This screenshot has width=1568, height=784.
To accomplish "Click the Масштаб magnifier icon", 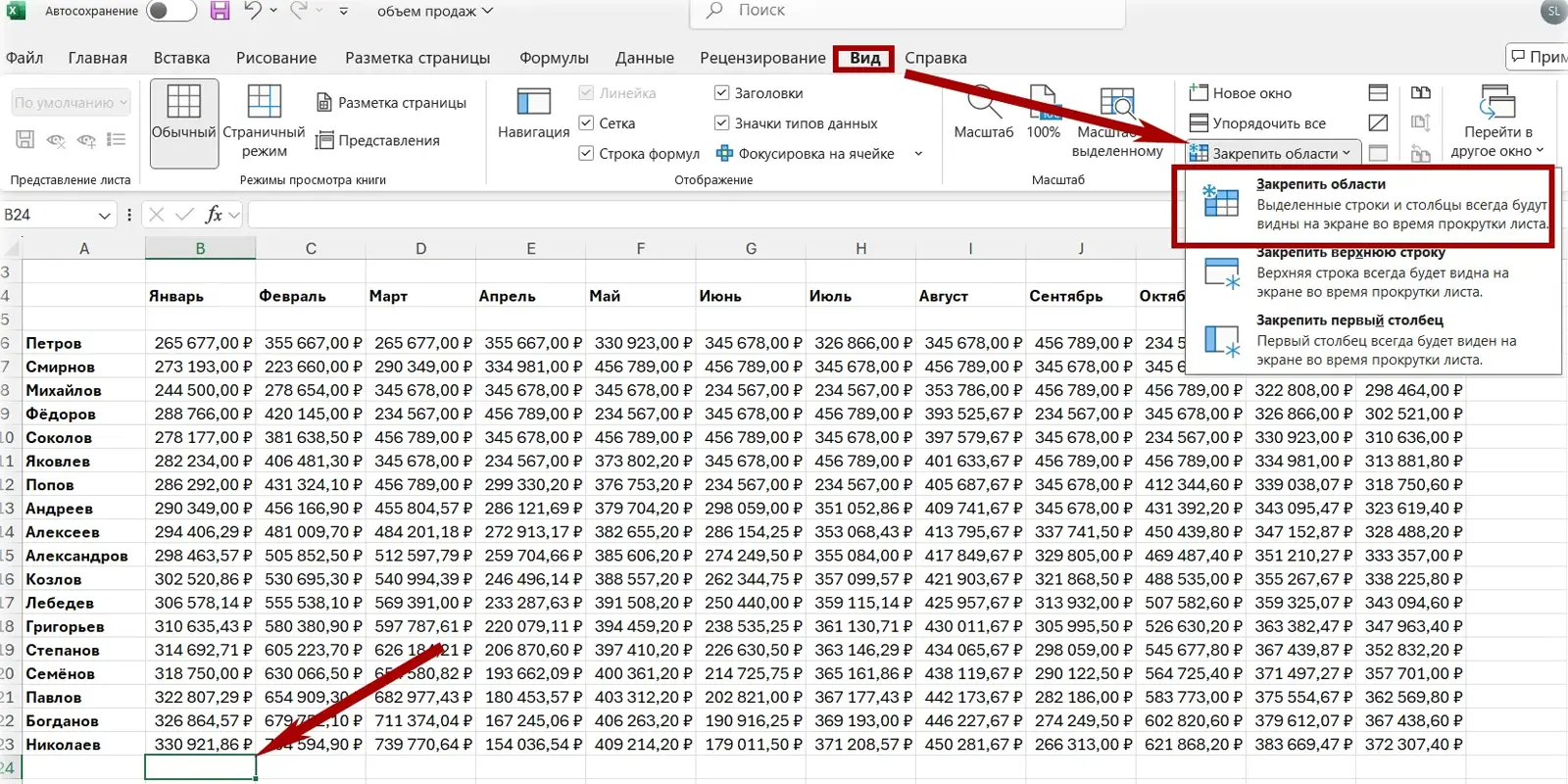I will [983, 103].
